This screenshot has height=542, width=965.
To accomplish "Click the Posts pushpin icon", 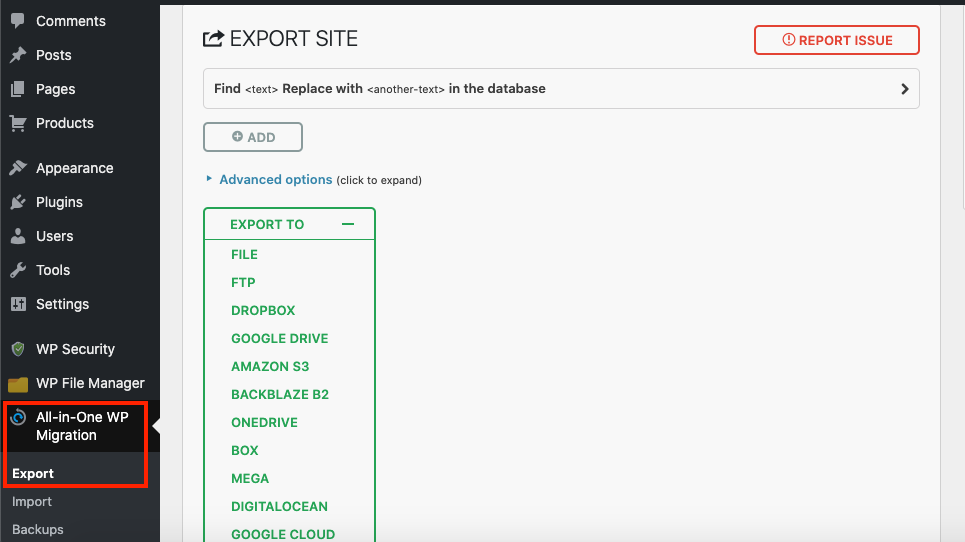I will (x=18, y=55).
